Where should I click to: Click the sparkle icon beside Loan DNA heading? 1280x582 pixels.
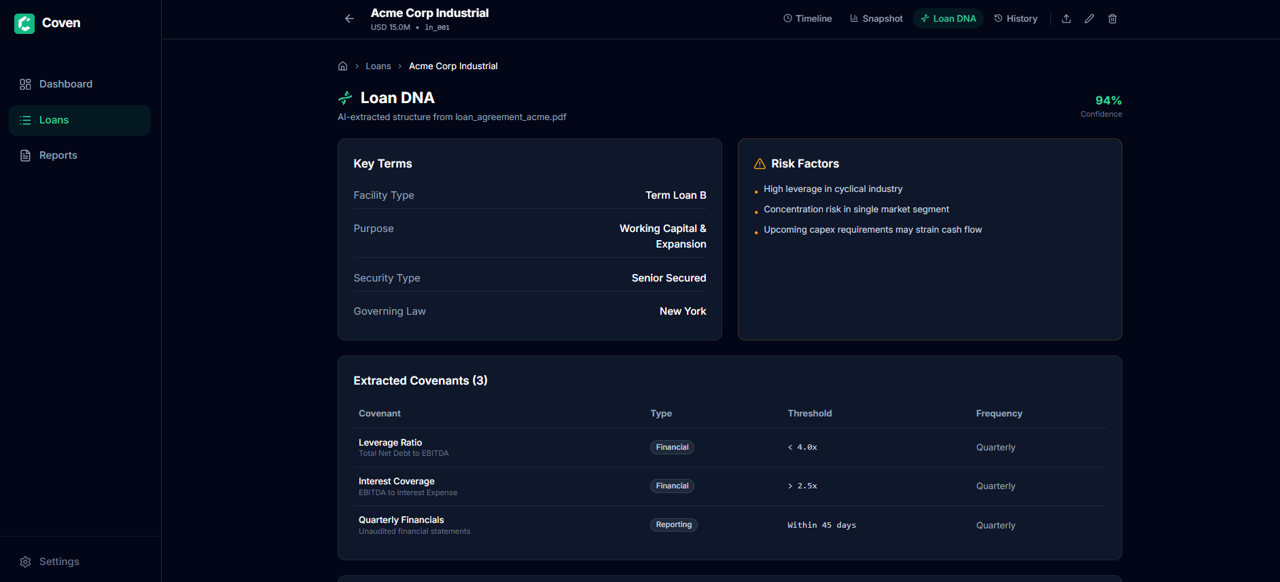tap(345, 98)
